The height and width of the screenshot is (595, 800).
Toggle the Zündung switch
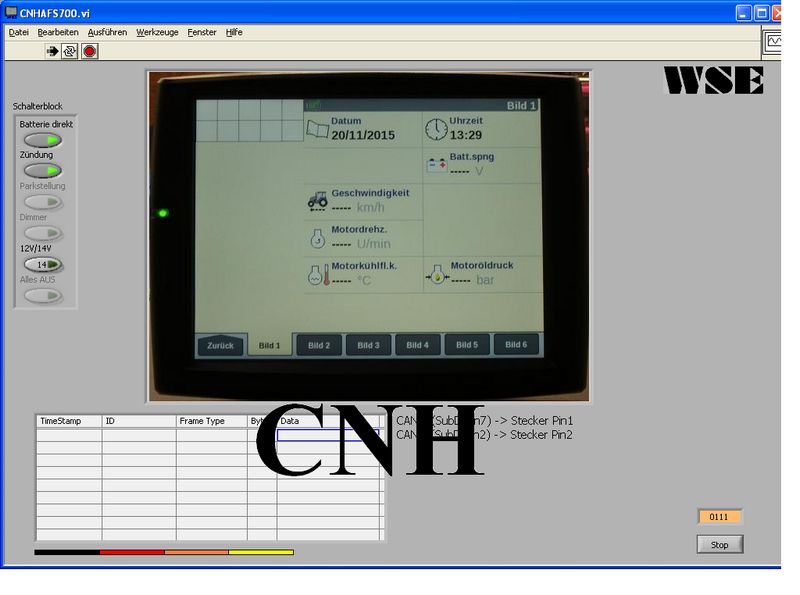43,170
